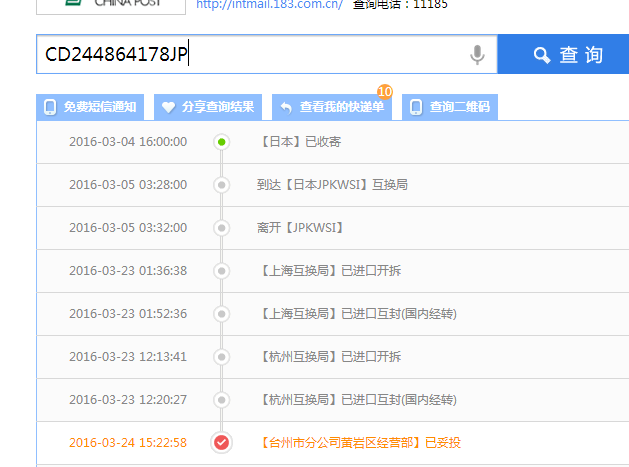Click the tracking number input field
The width and height of the screenshot is (629, 467).
pyautogui.click(x=250, y=55)
